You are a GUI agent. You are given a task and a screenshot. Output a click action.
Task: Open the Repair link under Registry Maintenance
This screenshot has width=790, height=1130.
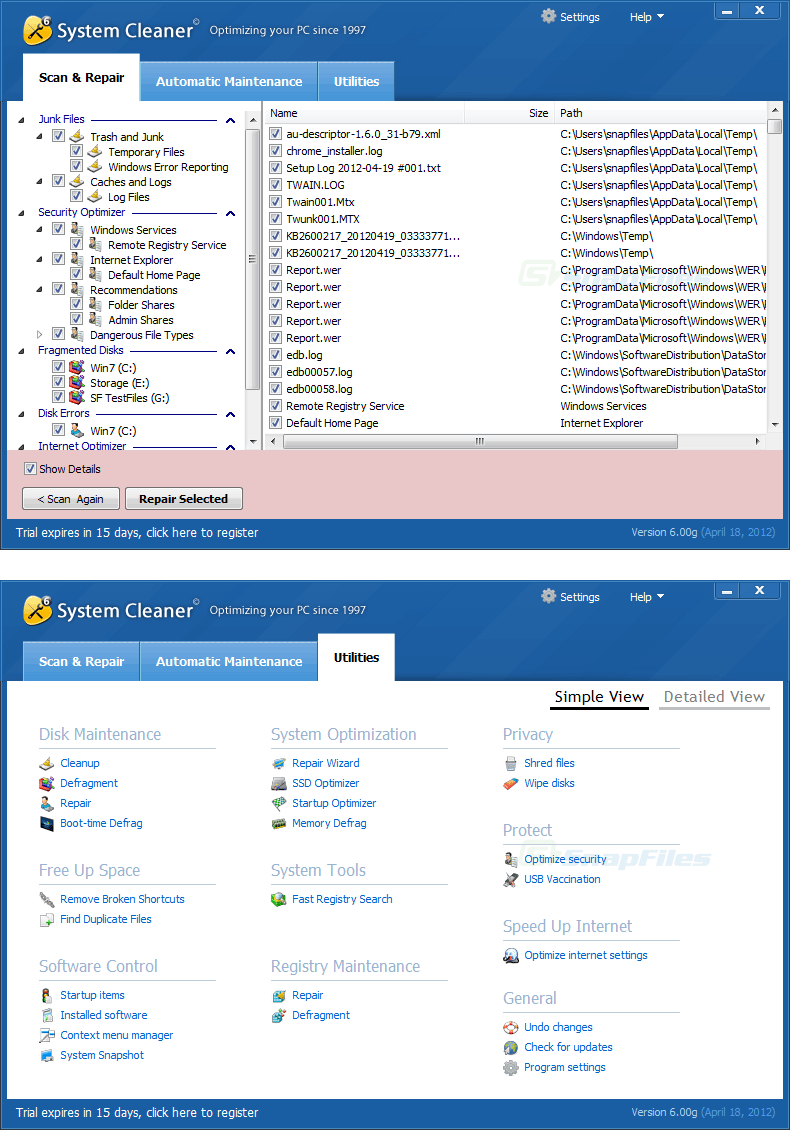[307, 995]
